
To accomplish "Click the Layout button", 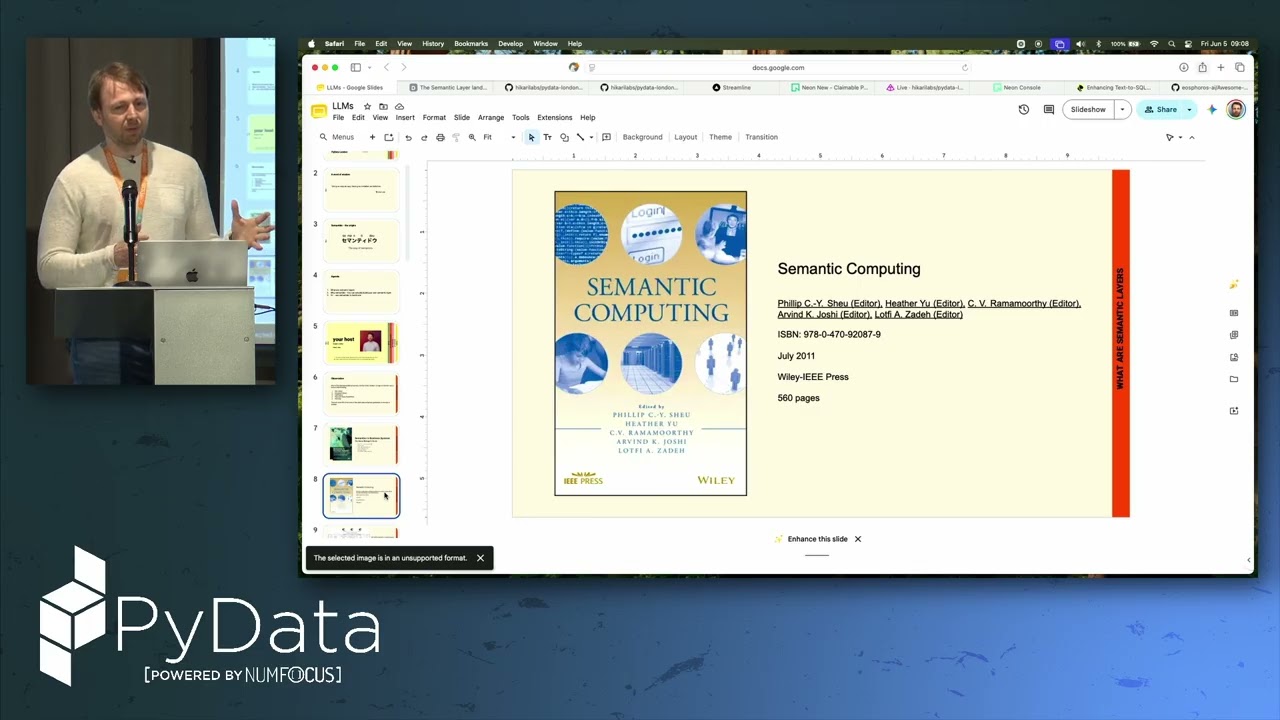I will coord(686,137).
